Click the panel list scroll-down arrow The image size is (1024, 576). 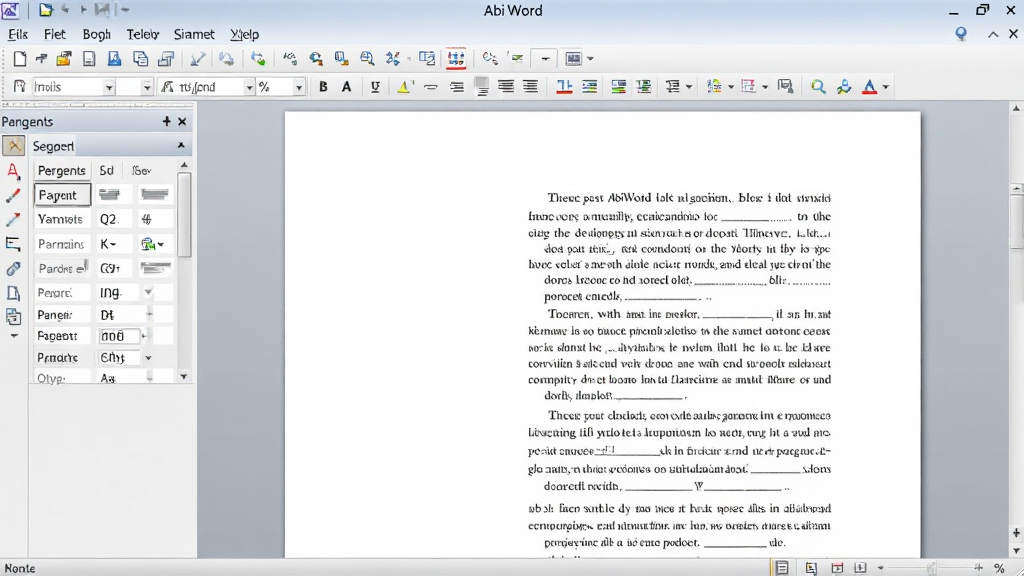point(184,377)
